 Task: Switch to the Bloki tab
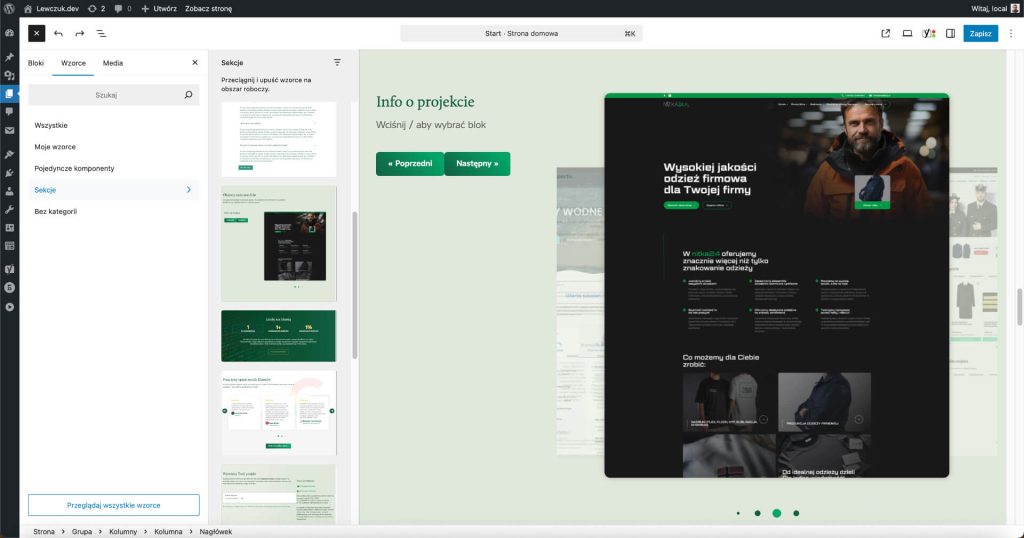tap(36, 63)
